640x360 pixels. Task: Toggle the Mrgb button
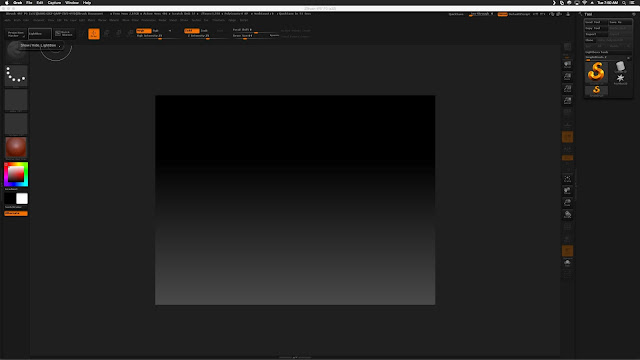tap(144, 31)
